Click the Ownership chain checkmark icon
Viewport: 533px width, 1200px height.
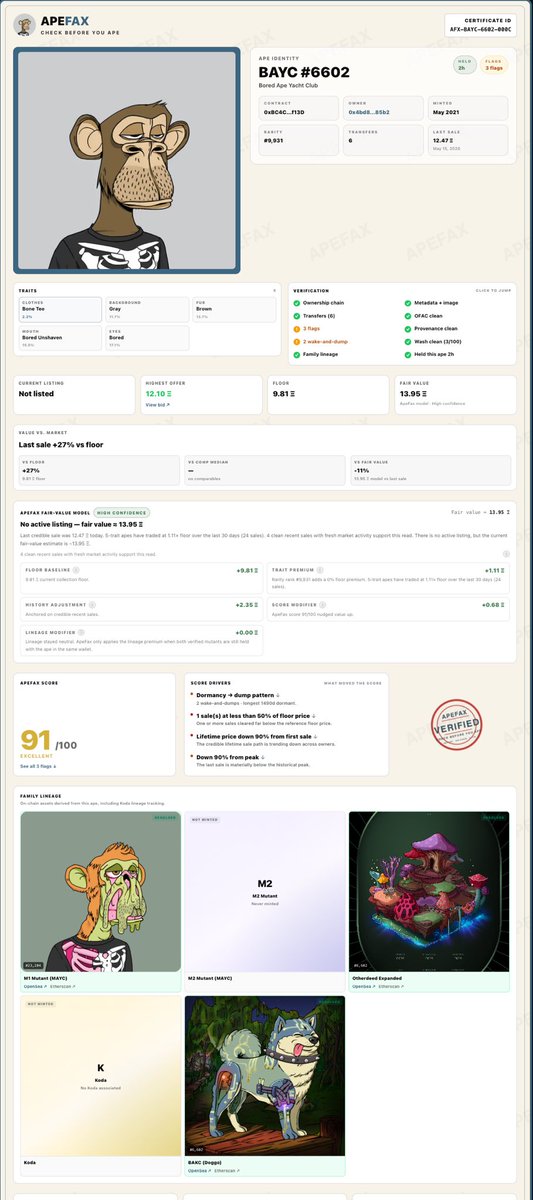pyautogui.click(x=296, y=302)
